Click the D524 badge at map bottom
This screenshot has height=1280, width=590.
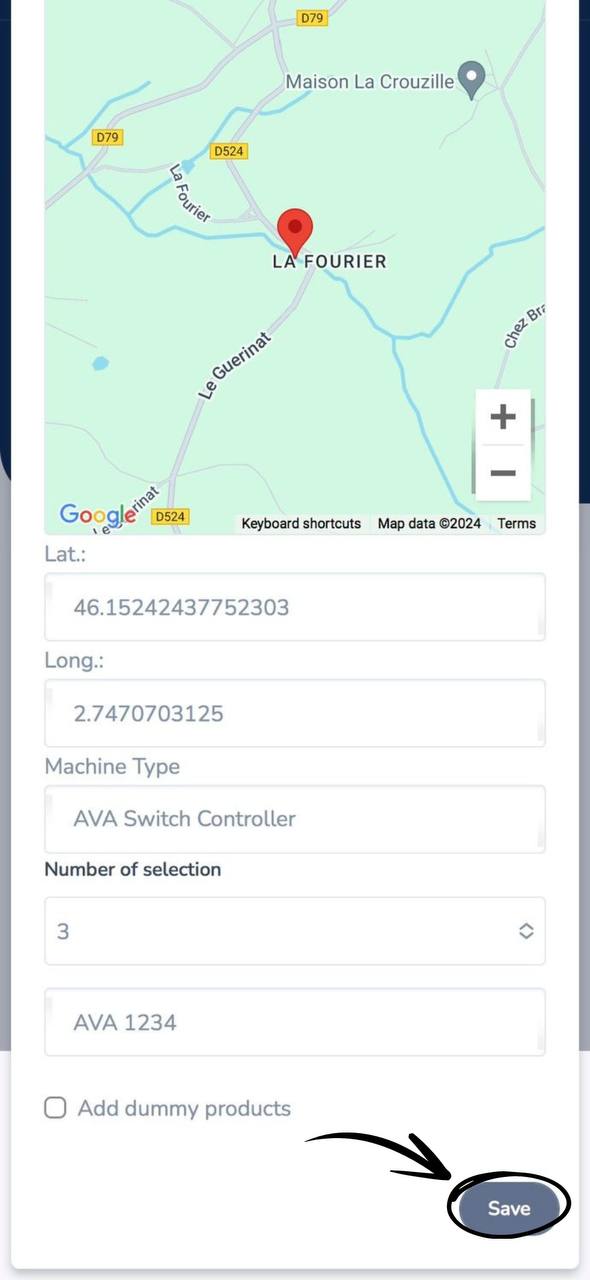(170, 517)
